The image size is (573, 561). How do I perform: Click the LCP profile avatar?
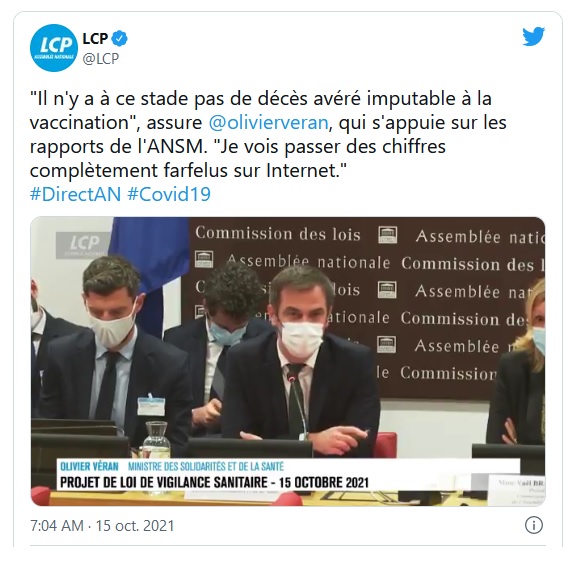(x=54, y=48)
